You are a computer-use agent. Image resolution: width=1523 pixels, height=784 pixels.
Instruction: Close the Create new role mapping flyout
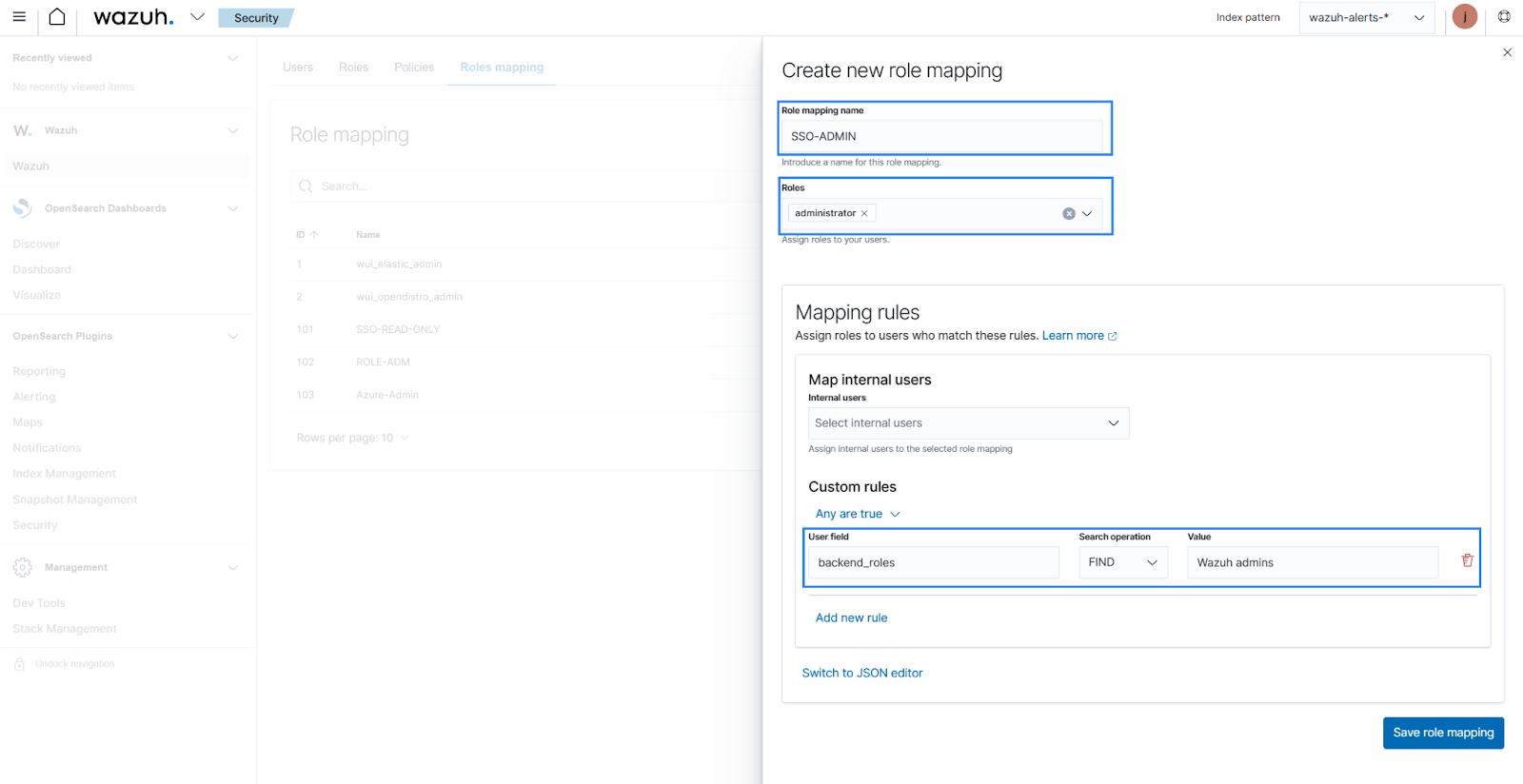1507,52
